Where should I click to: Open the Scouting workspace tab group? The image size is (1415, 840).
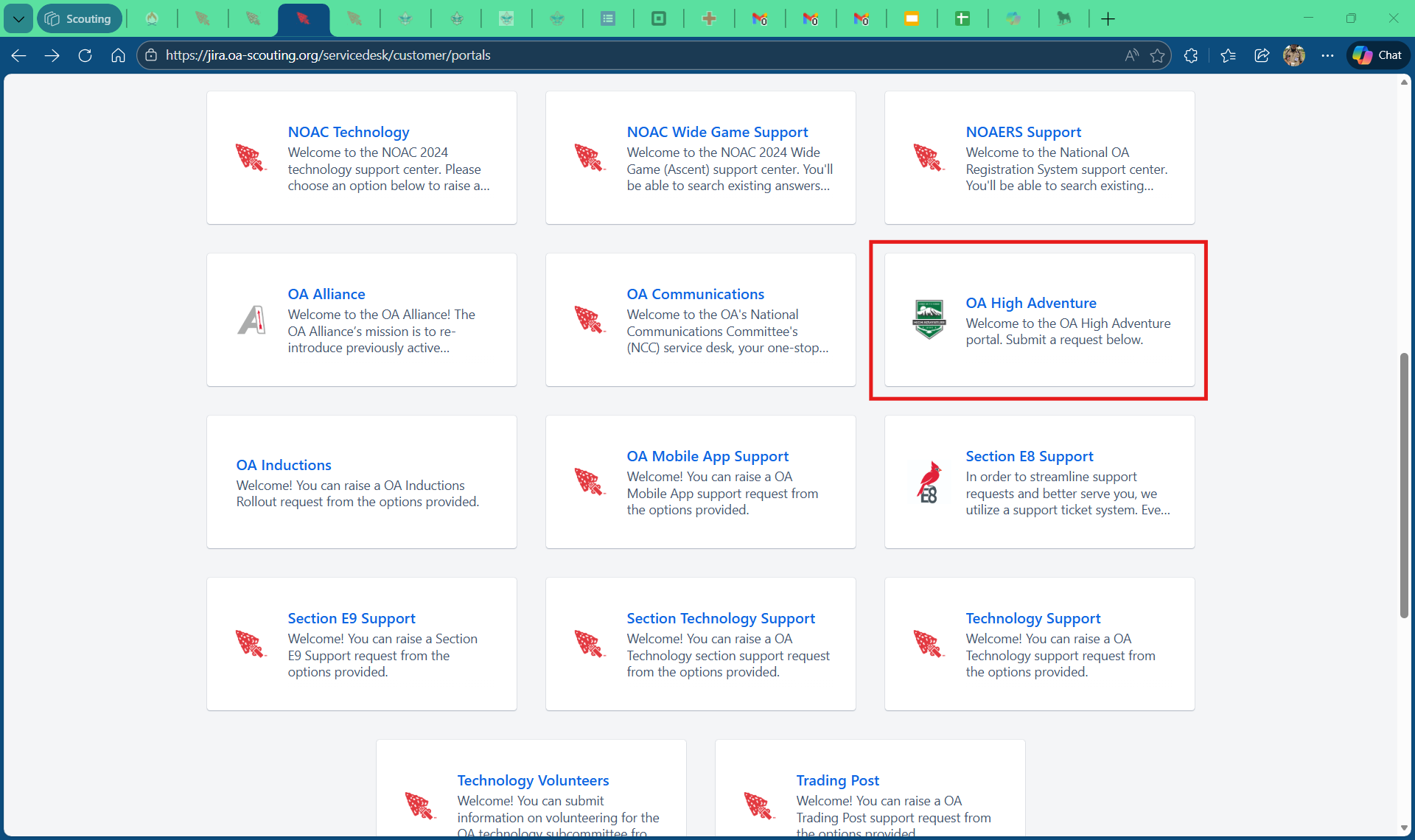(79, 19)
